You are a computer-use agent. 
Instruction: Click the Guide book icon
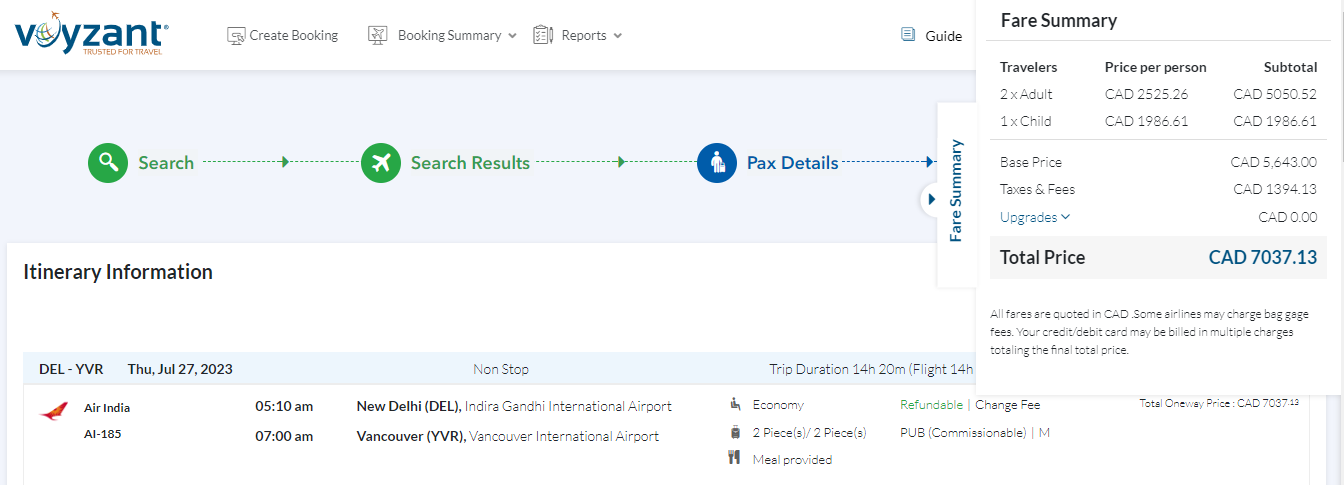(908, 35)
